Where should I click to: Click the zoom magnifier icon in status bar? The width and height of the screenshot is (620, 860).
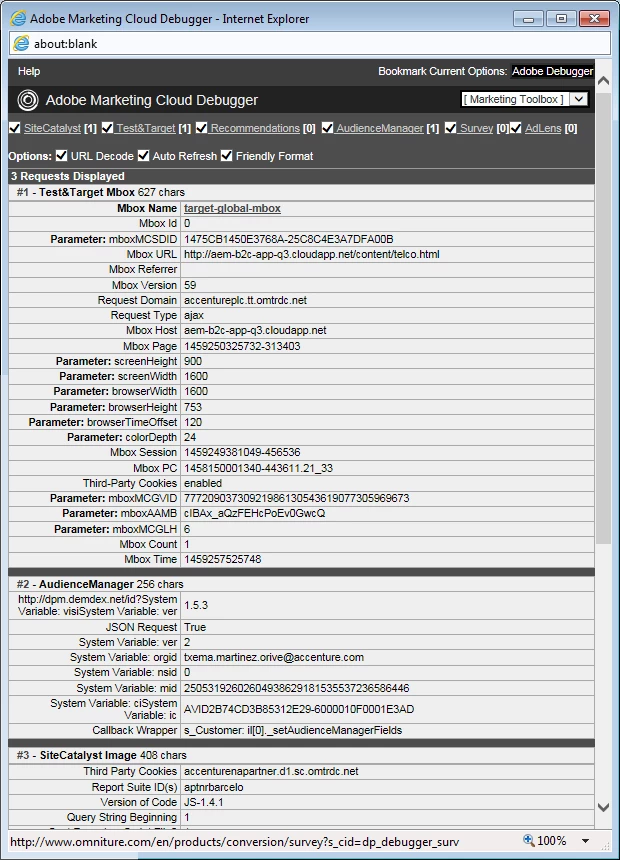[528, 840]
